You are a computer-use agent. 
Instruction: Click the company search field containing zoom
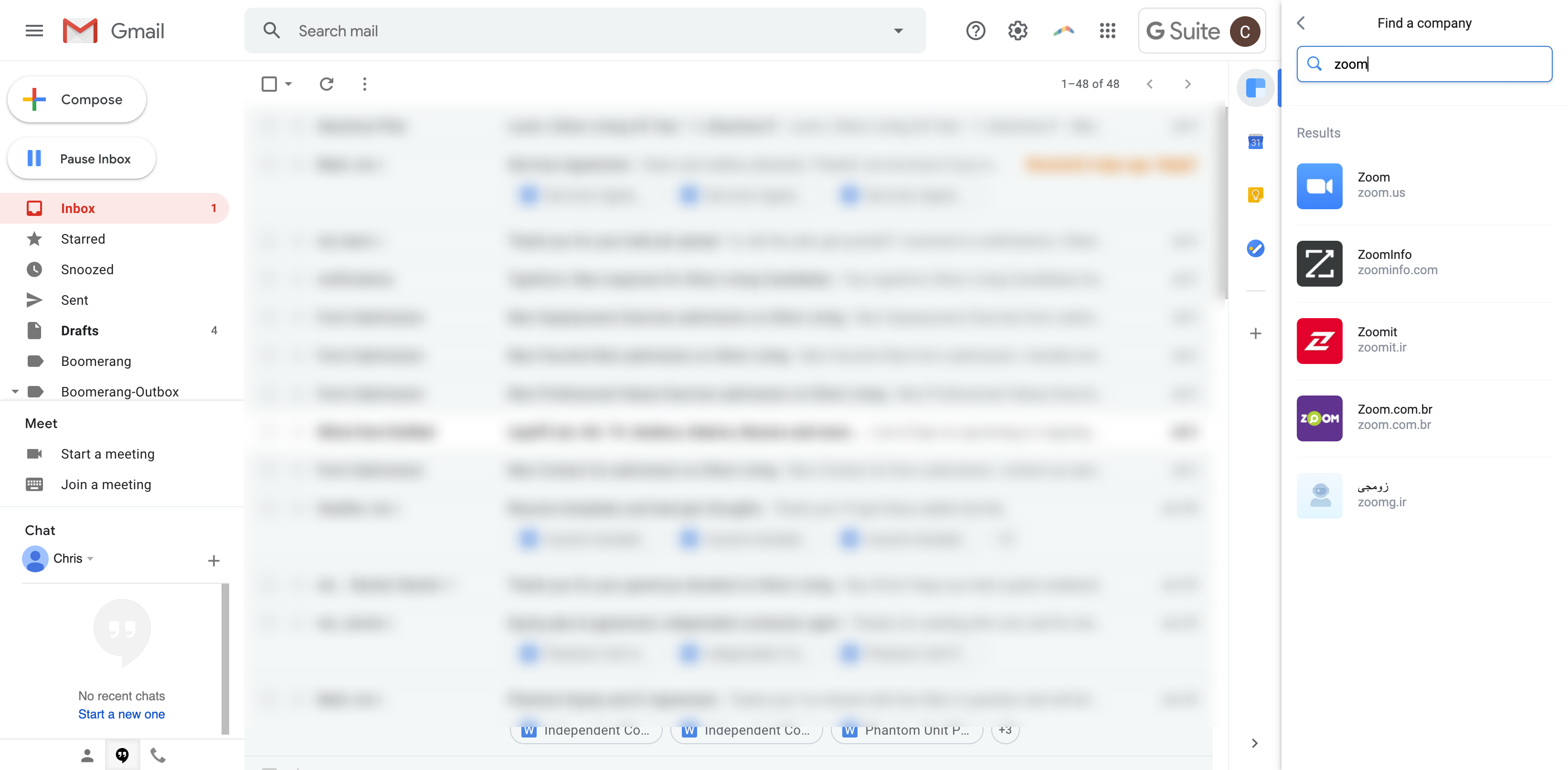(1424, 64)
